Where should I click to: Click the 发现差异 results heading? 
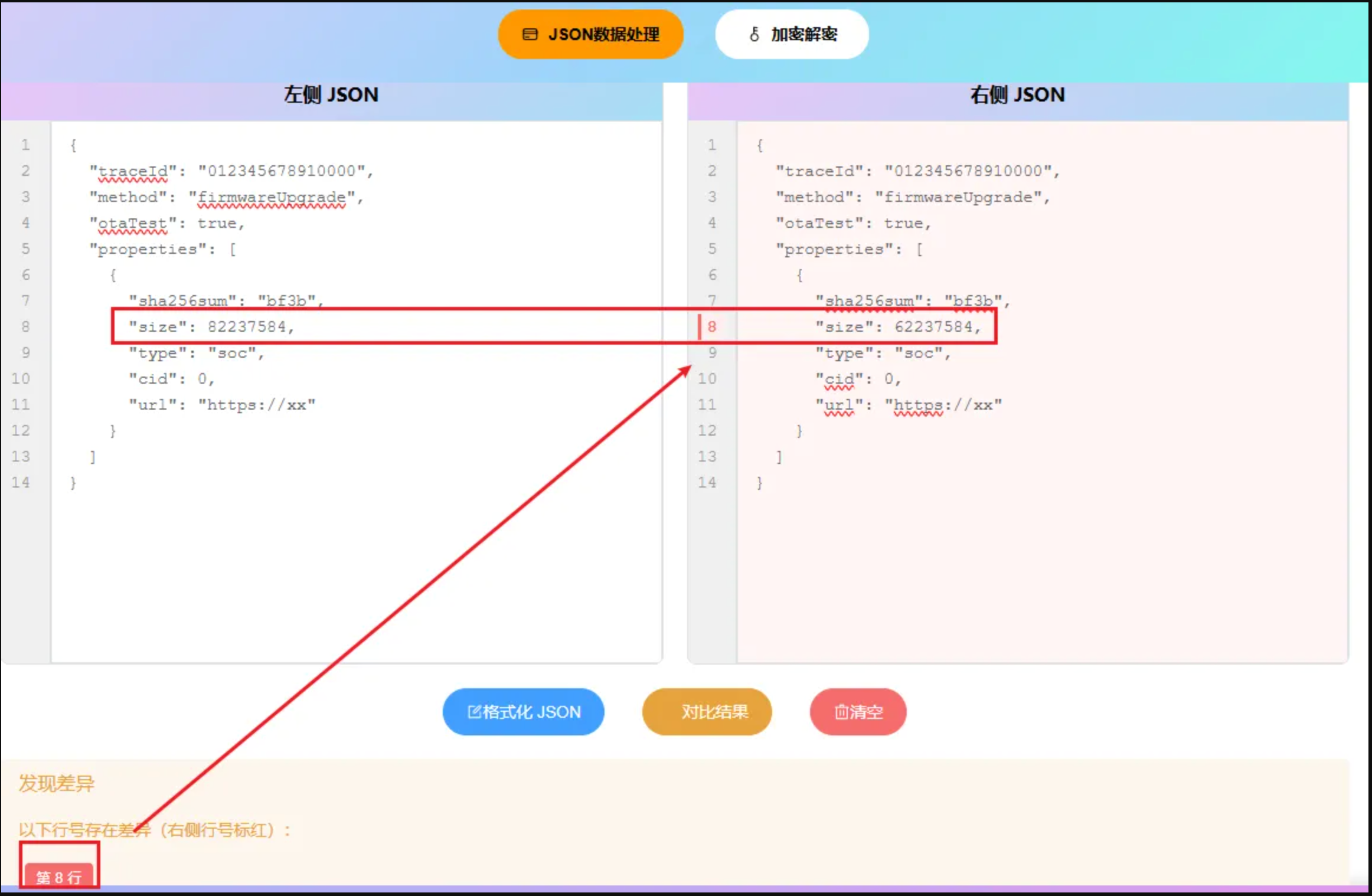tap(56, 784)
